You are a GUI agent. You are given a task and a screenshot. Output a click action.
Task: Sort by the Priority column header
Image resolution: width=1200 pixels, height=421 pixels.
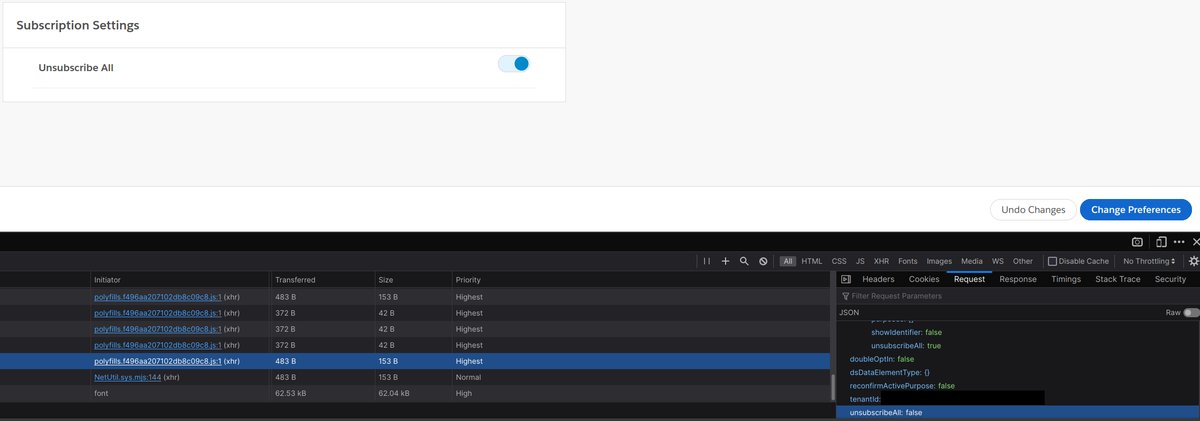click(640, 279)
